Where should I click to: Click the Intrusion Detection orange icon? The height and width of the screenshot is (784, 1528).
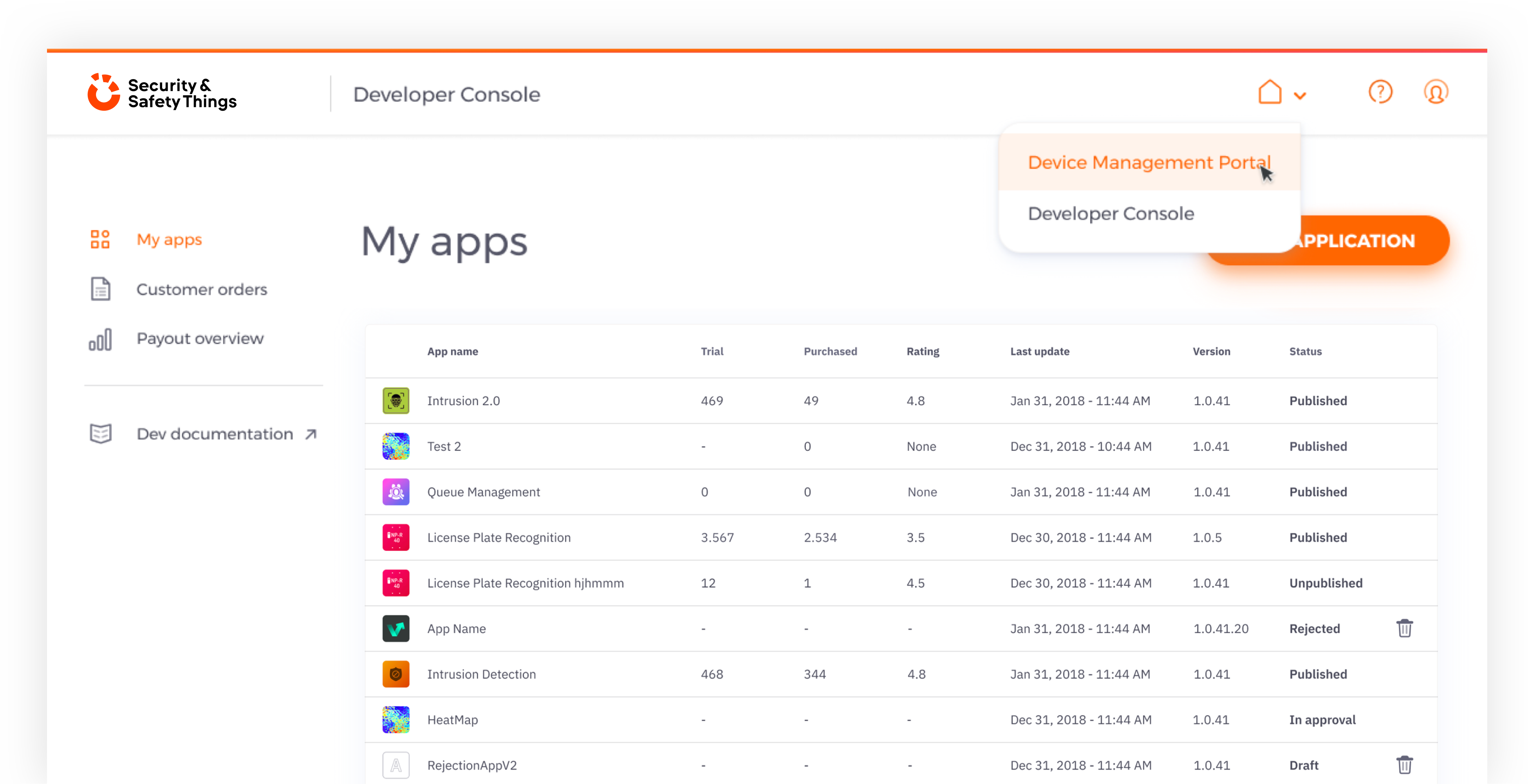click(x=396, y=674)
